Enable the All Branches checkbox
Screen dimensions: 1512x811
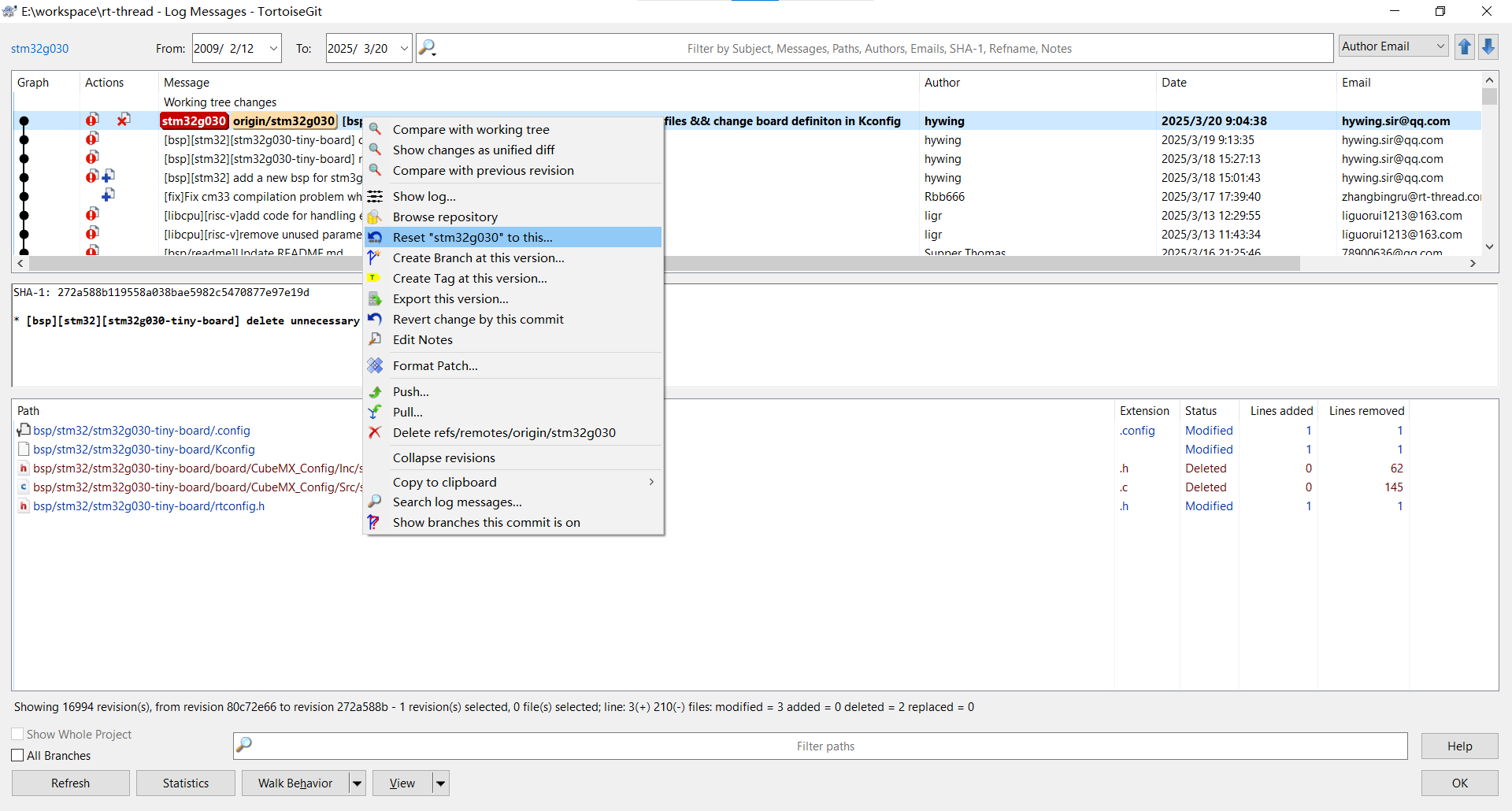tap(18, 755)
